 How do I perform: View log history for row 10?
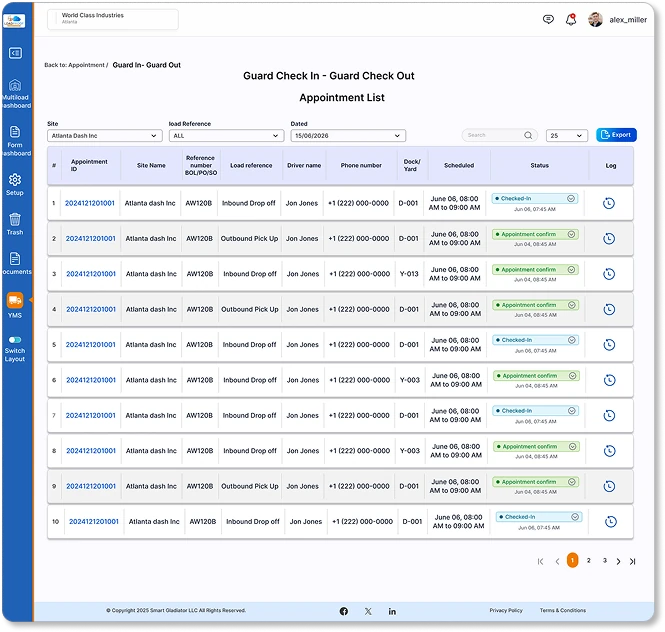pyautogui.click(x=611, y=522)
